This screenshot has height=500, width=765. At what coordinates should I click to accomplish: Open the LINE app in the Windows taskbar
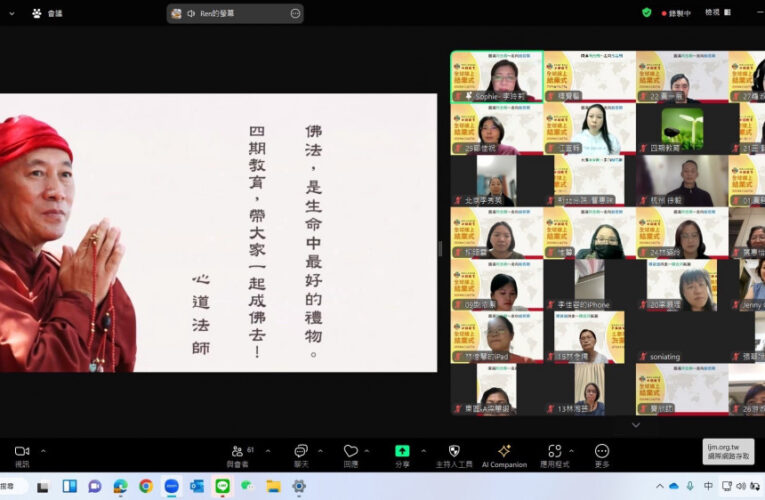222,486
